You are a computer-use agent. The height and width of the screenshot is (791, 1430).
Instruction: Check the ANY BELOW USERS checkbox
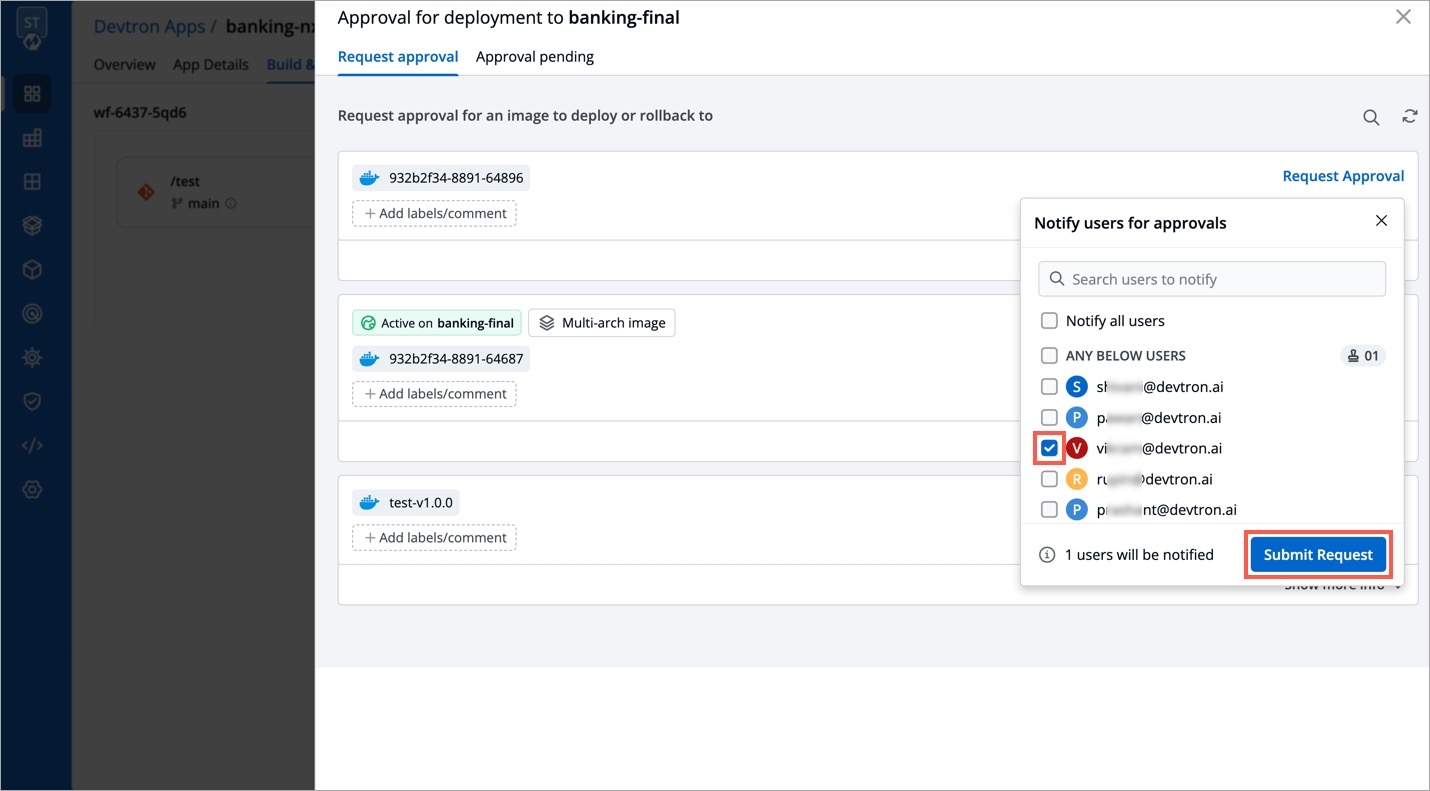[x=1049, y=356]
